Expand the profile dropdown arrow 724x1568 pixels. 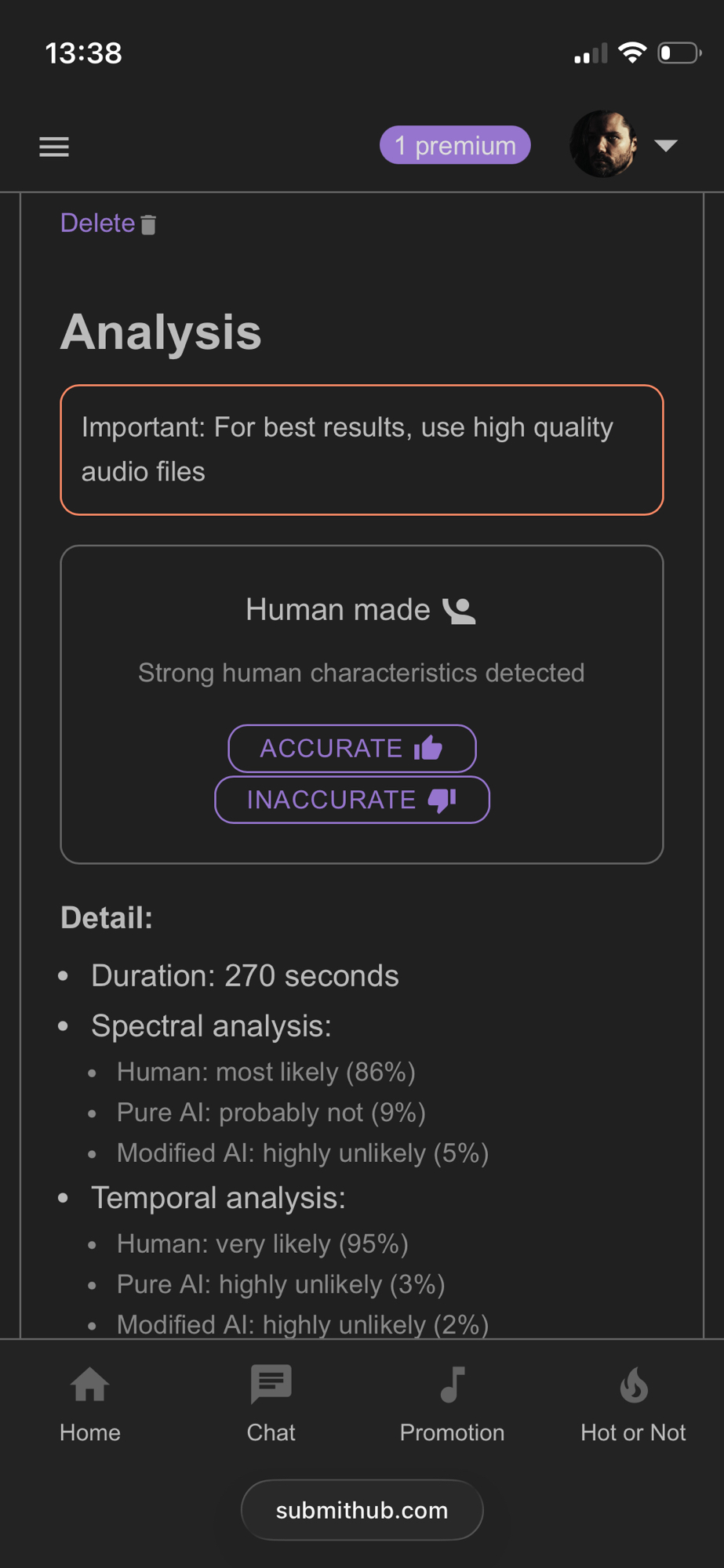click(x=666, y=146)
